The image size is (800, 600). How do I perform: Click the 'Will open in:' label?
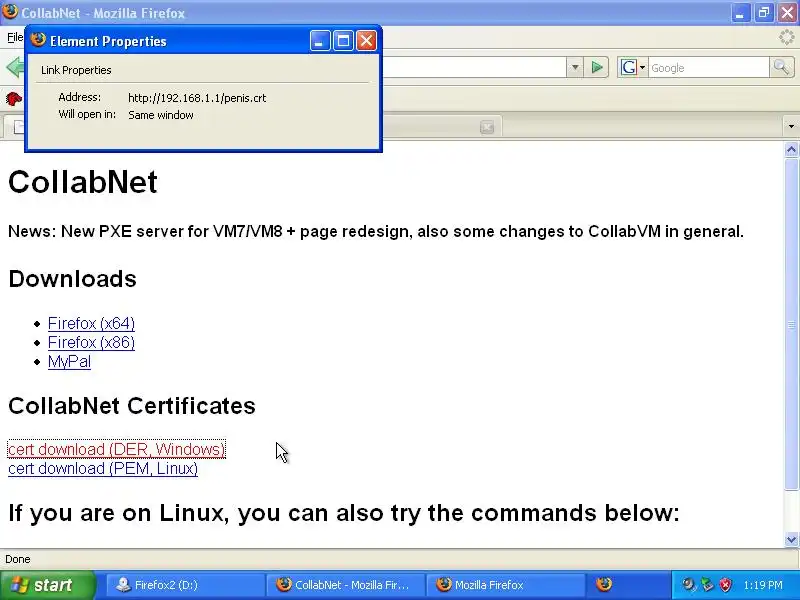87,114
